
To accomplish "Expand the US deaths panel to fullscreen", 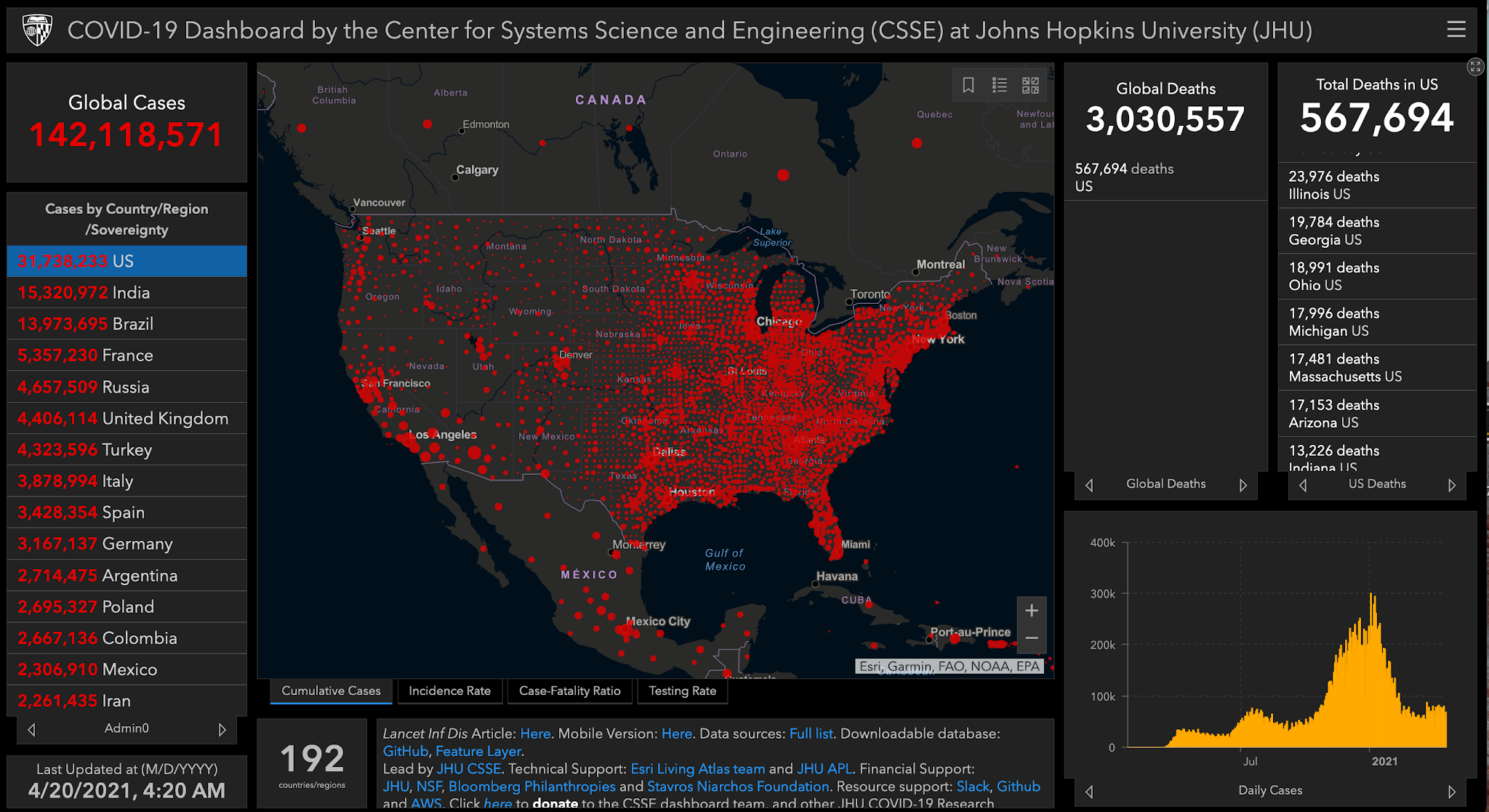I will coord(1474,67).
